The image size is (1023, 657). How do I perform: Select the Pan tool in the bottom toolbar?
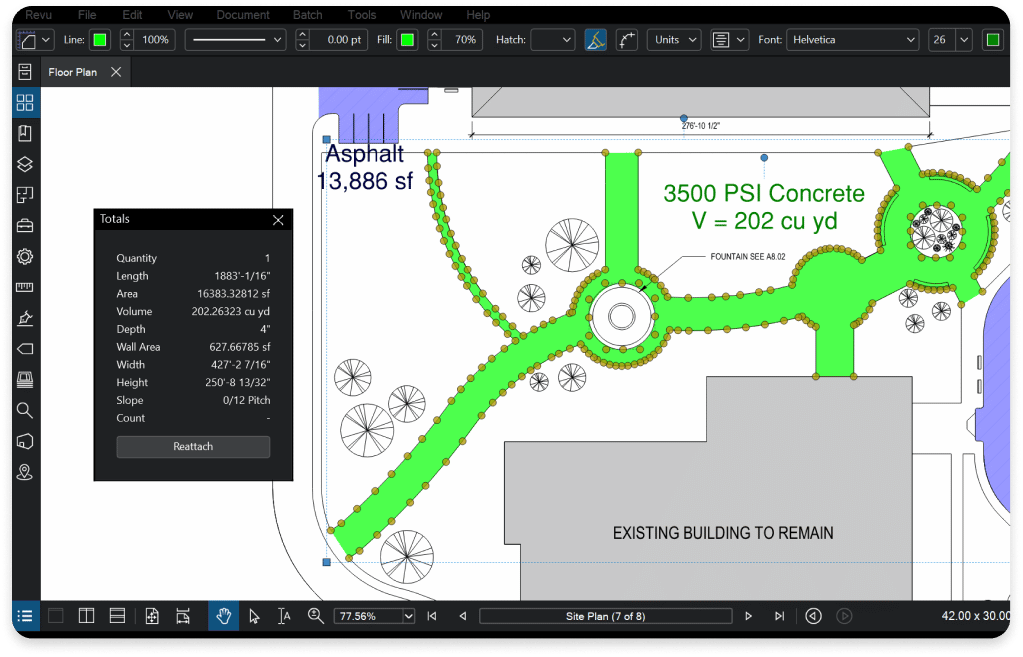222,615
